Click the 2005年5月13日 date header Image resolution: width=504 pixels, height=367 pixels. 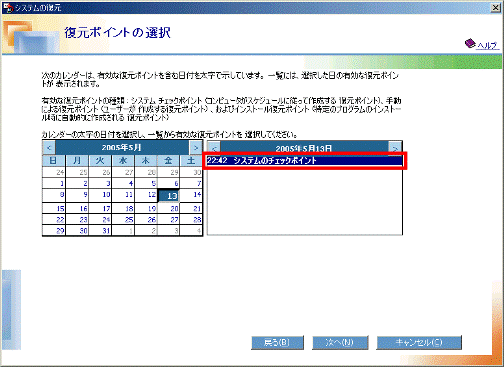[304, 149]
